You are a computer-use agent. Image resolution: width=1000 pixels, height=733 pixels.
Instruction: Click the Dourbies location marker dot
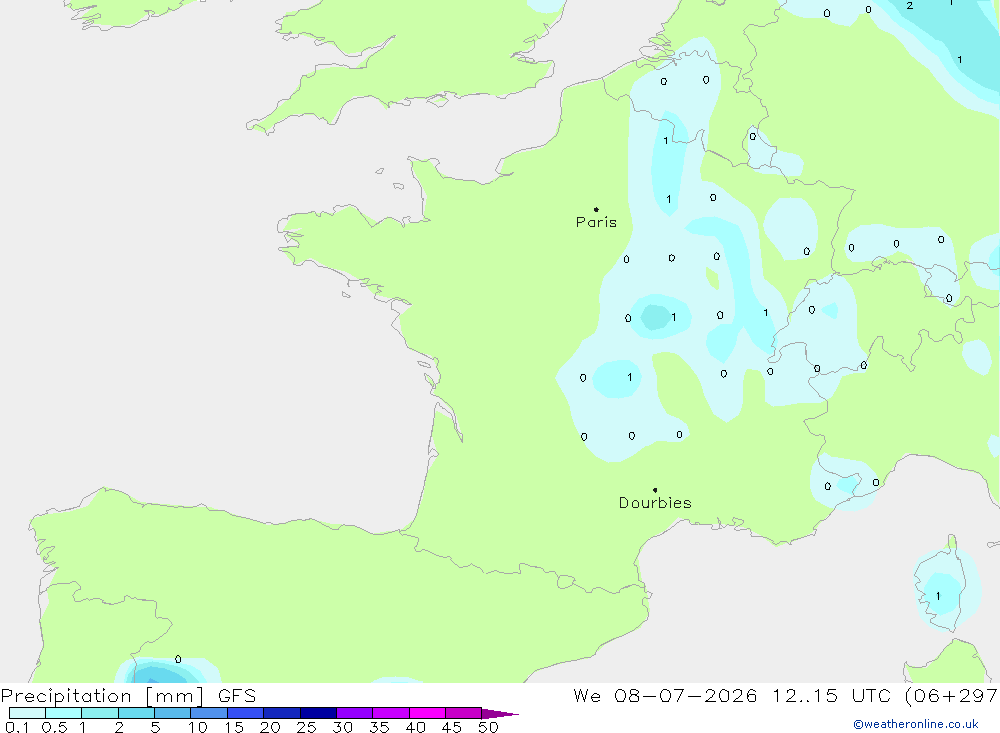tap(655, 490)
